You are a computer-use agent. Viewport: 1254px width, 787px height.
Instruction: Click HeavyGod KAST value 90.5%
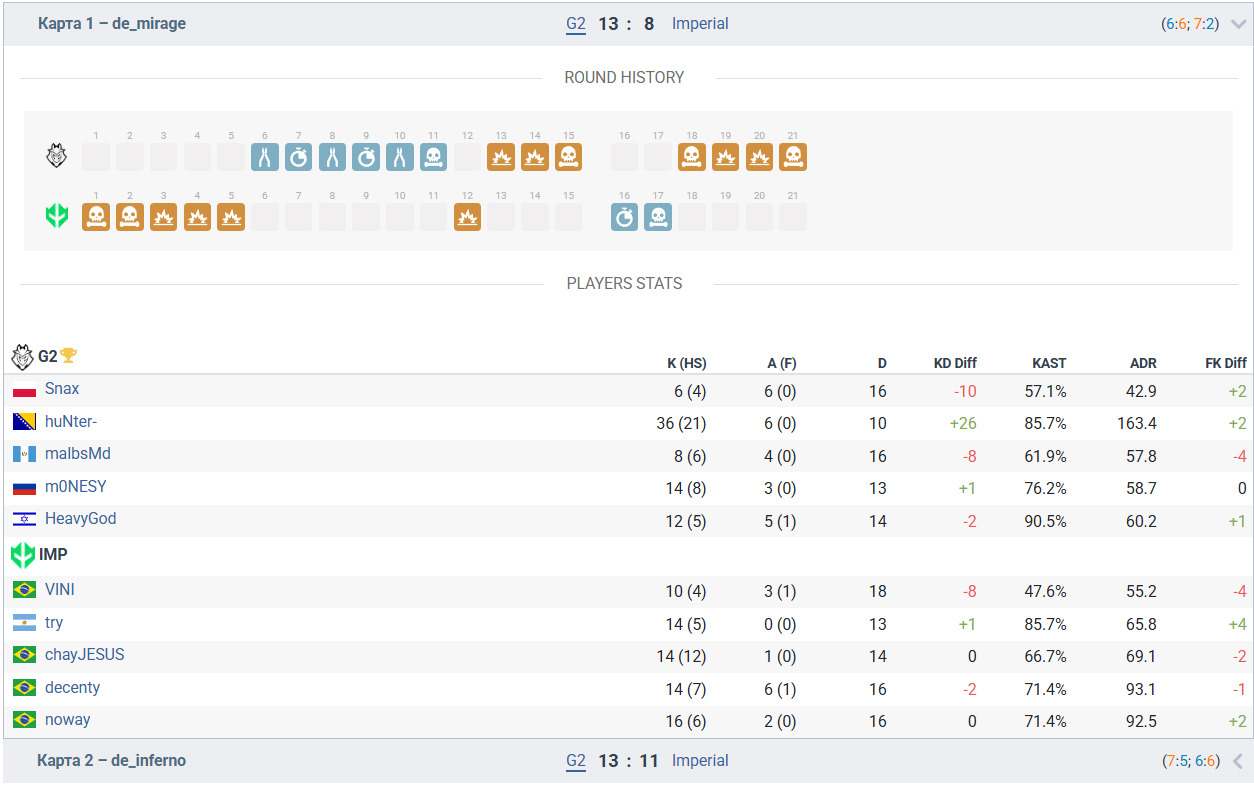point(1045,522)
